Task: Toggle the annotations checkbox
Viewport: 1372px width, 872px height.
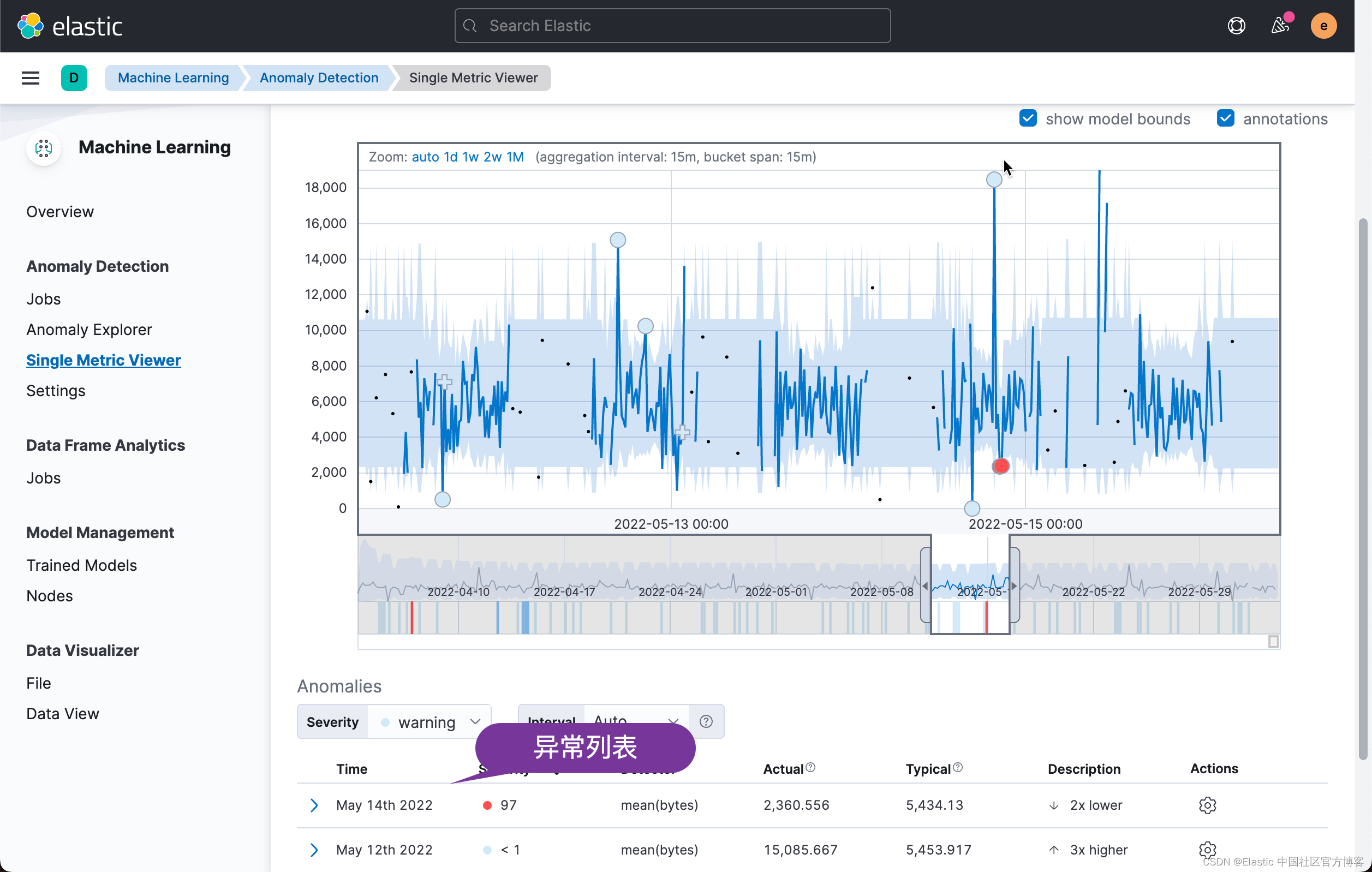Action: click(1225, 118)
